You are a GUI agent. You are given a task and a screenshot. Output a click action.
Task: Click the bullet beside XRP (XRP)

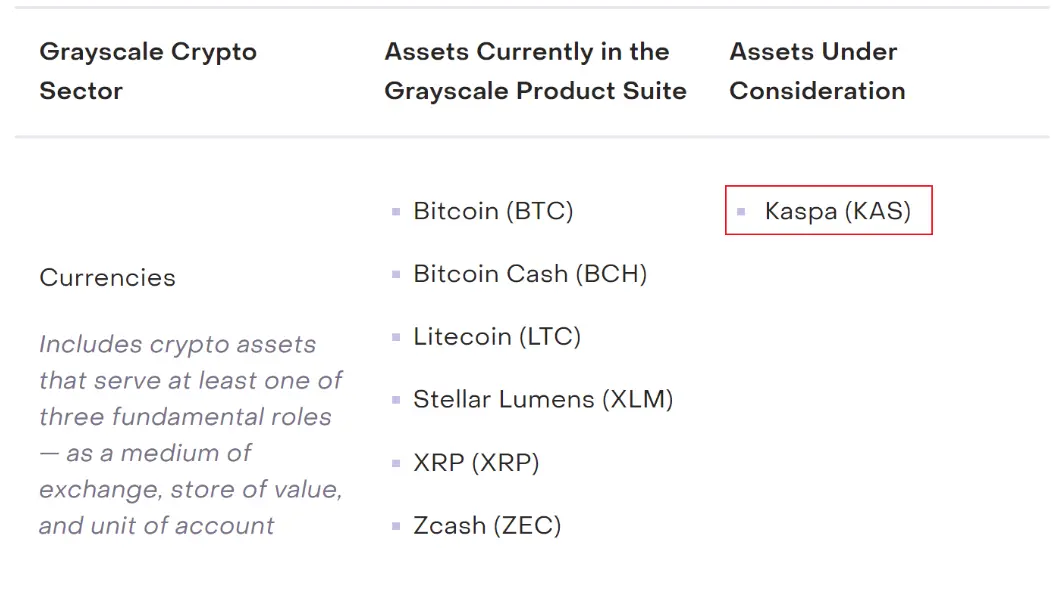(396, 463)
